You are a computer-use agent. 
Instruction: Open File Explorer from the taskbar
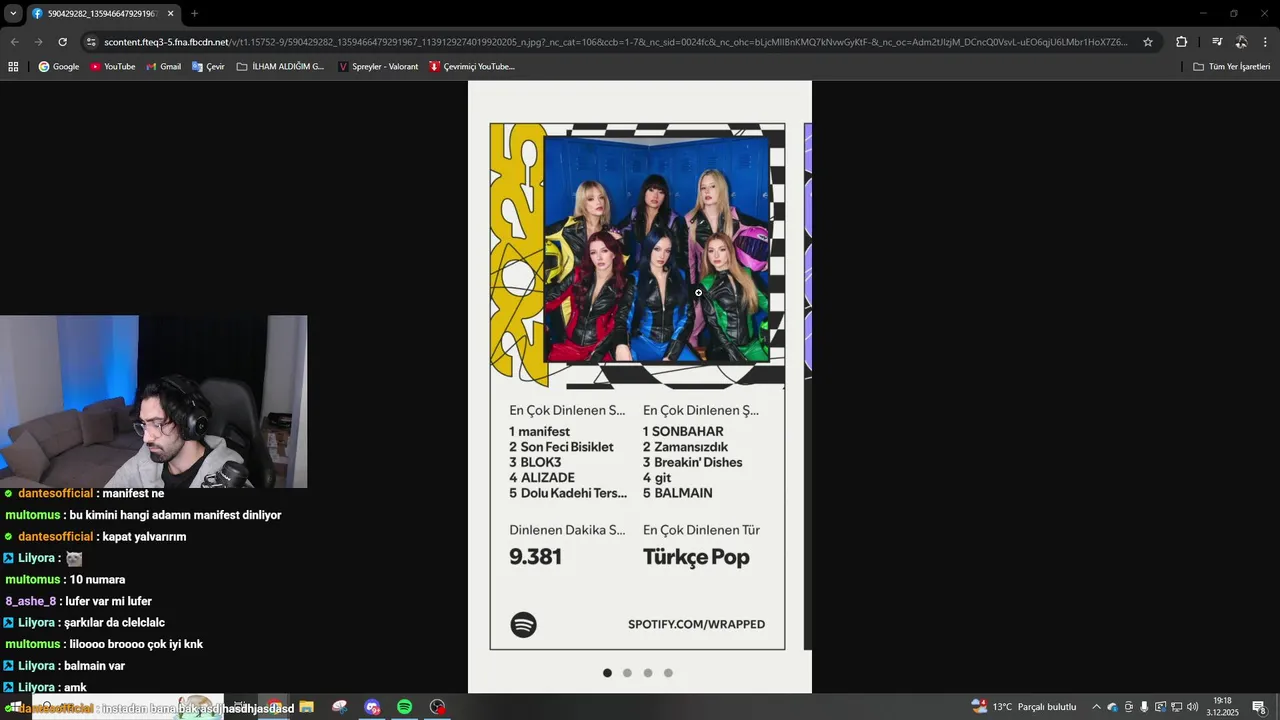pyautogui.click(x=306, y=707)
